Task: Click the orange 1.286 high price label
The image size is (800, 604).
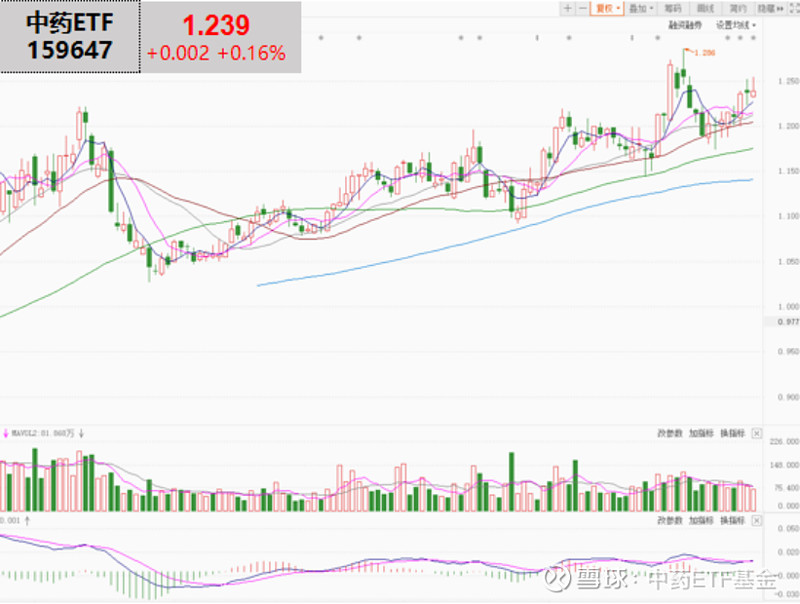Action: [x=705, y=53]
